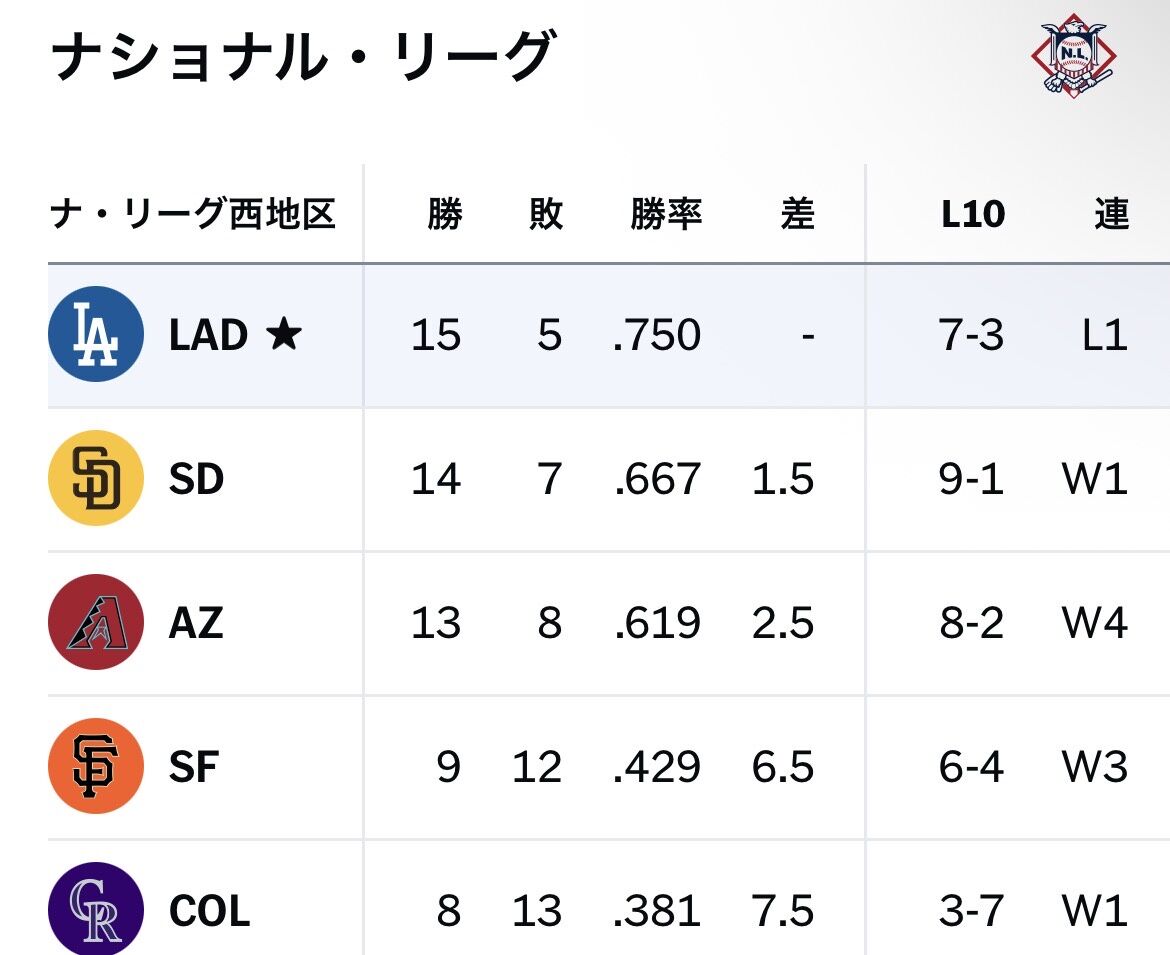Click the ナ・リーグ西地区 division header
Image resolution: width=1170 pixels, height=955 pixels.
coord(193,213)
